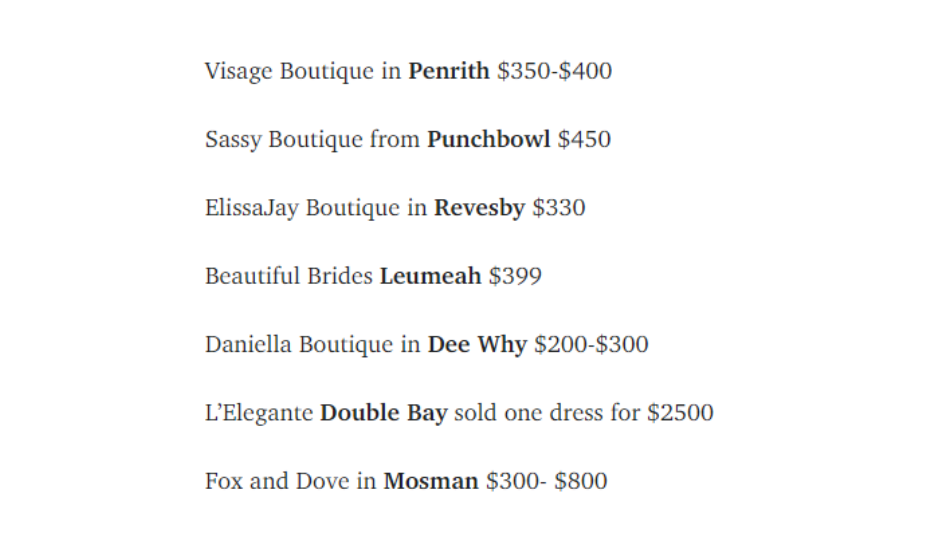The image size is (929, 542).
Task: Click the $2500 price
Action: 680,412
